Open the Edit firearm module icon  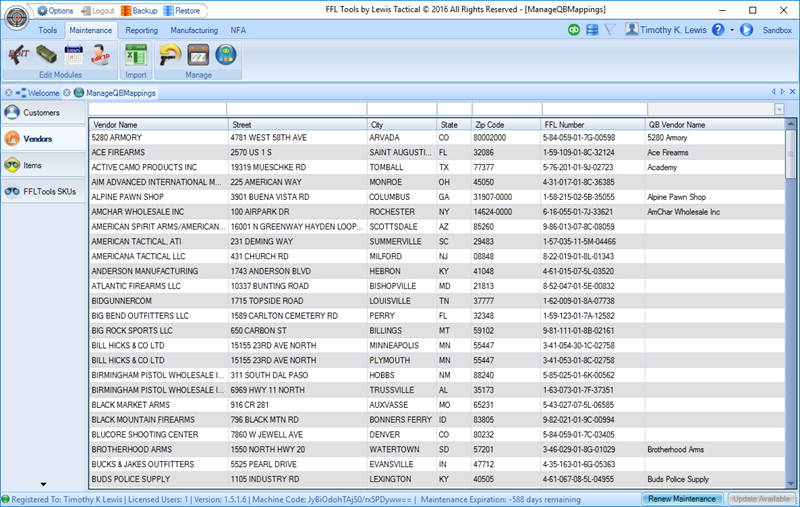click(18, 55)
